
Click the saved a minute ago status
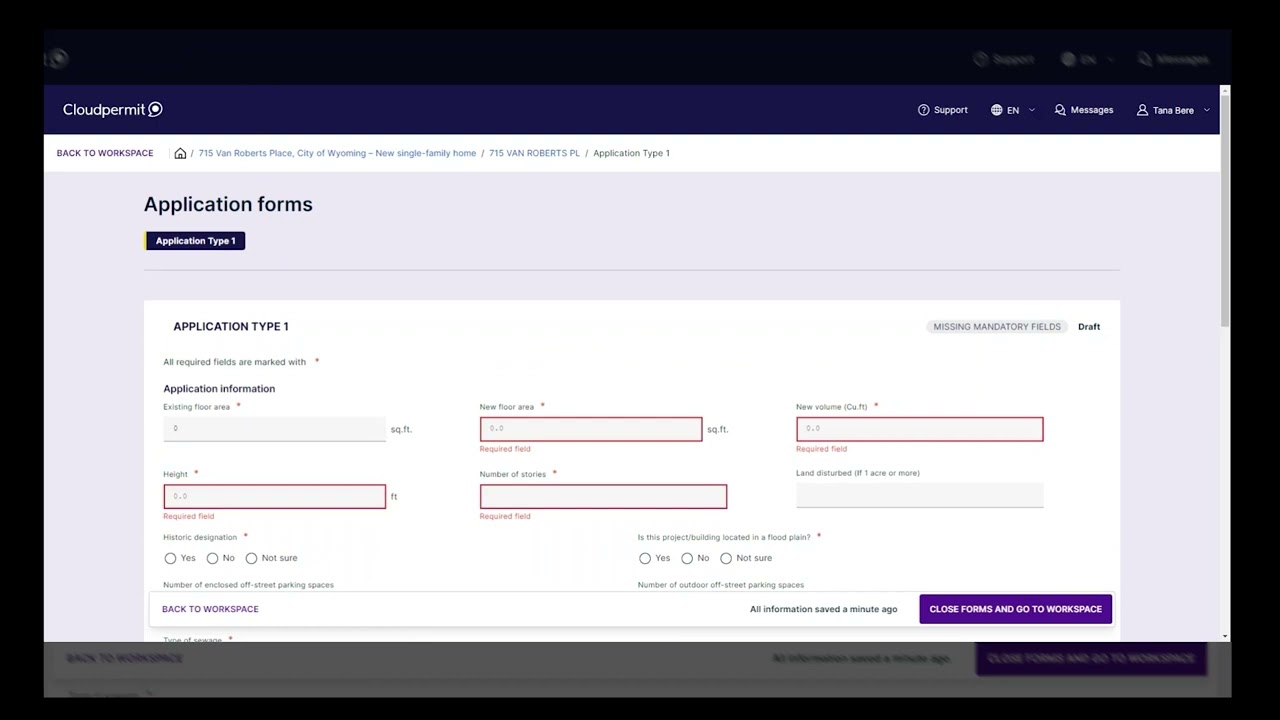[x=823, y=609]
